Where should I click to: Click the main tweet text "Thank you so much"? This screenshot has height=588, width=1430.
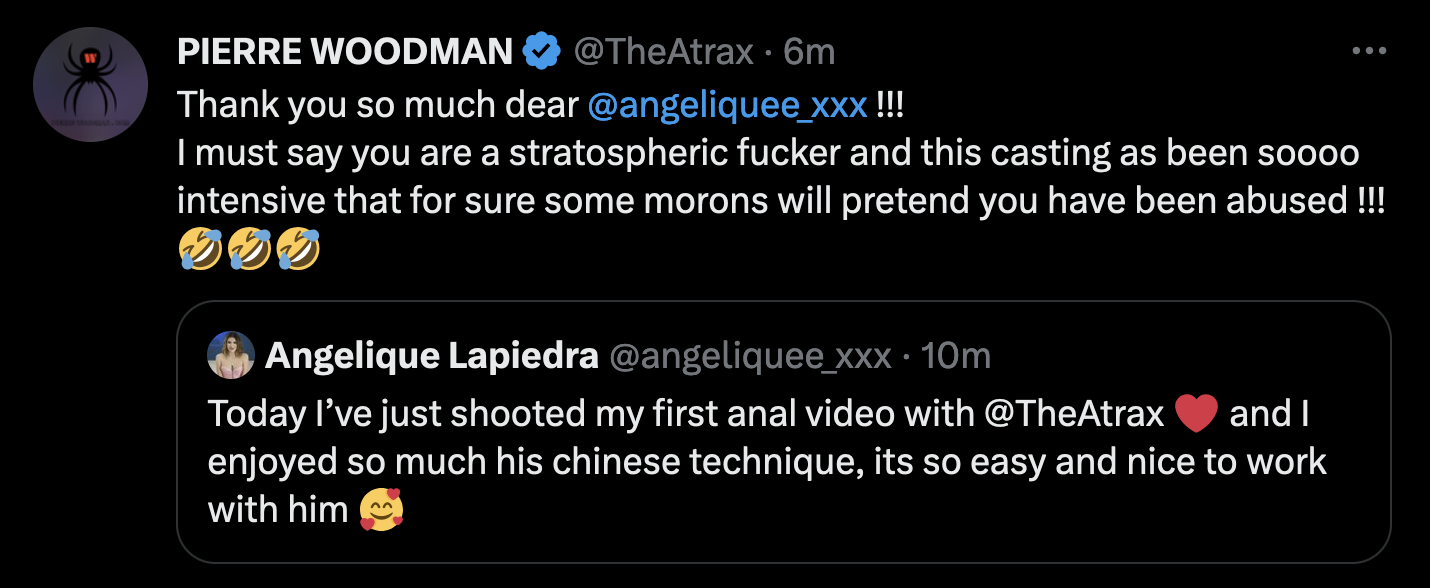pos(380,105)
